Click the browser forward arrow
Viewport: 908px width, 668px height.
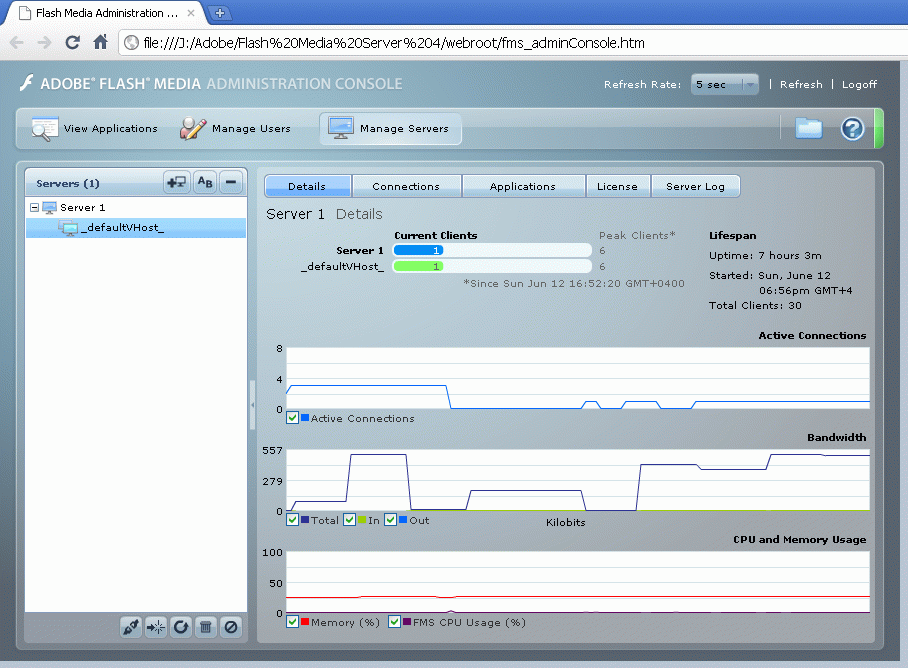45,42
